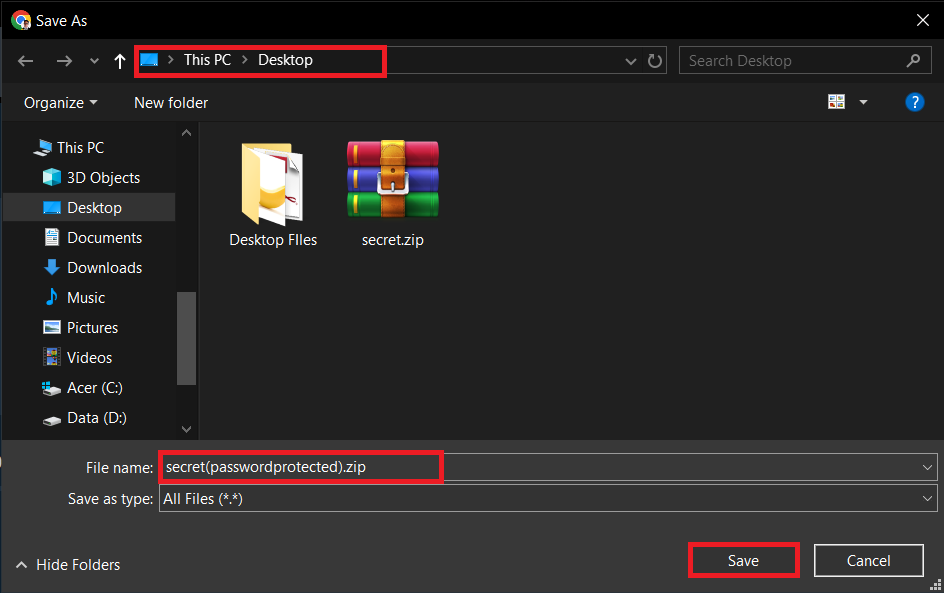Screen dimensions: 944x593
Task: Open the Organize menu
Action: pyautogui.click(x=60, y=103)
